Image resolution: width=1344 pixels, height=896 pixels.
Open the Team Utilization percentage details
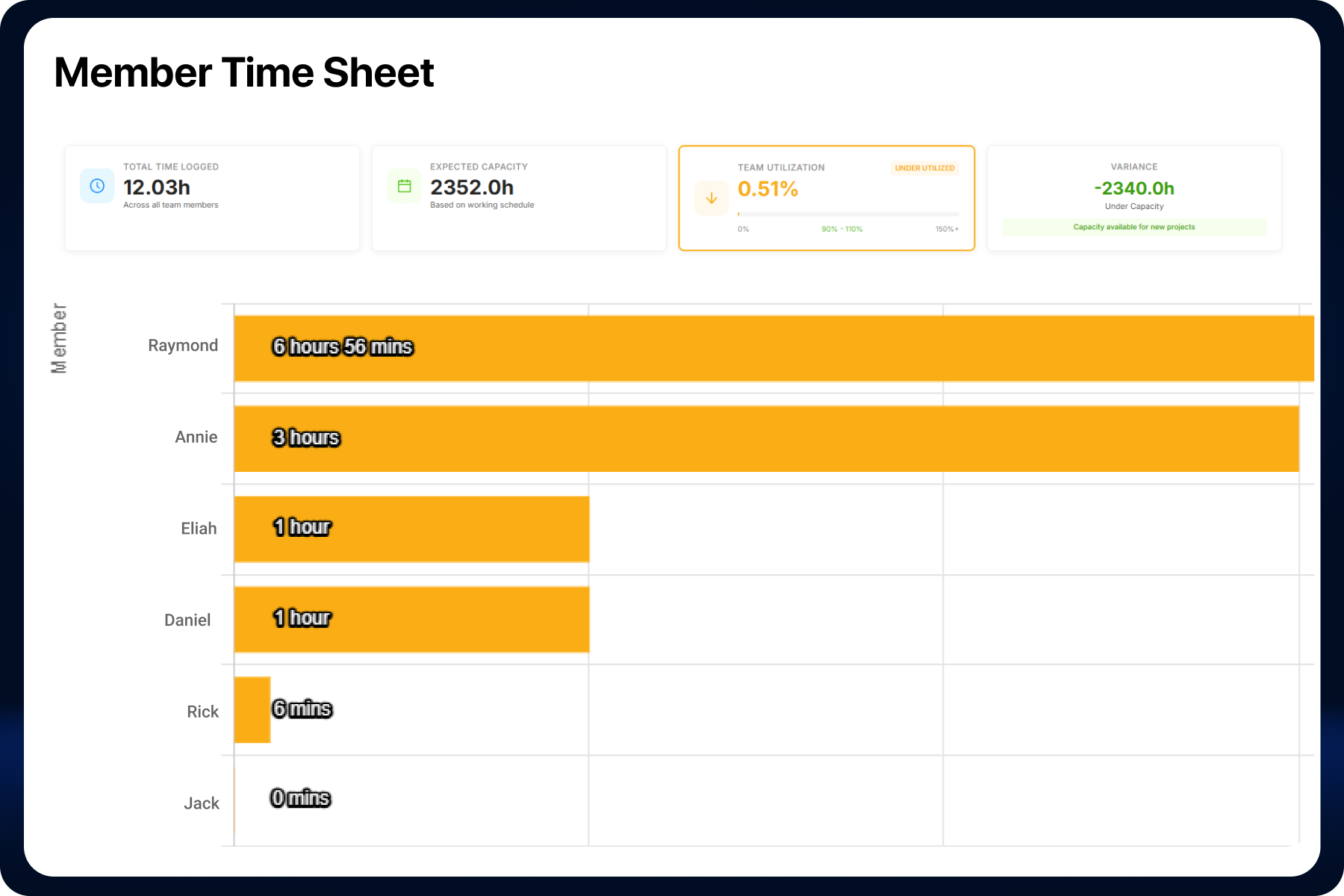click(768, 189)
